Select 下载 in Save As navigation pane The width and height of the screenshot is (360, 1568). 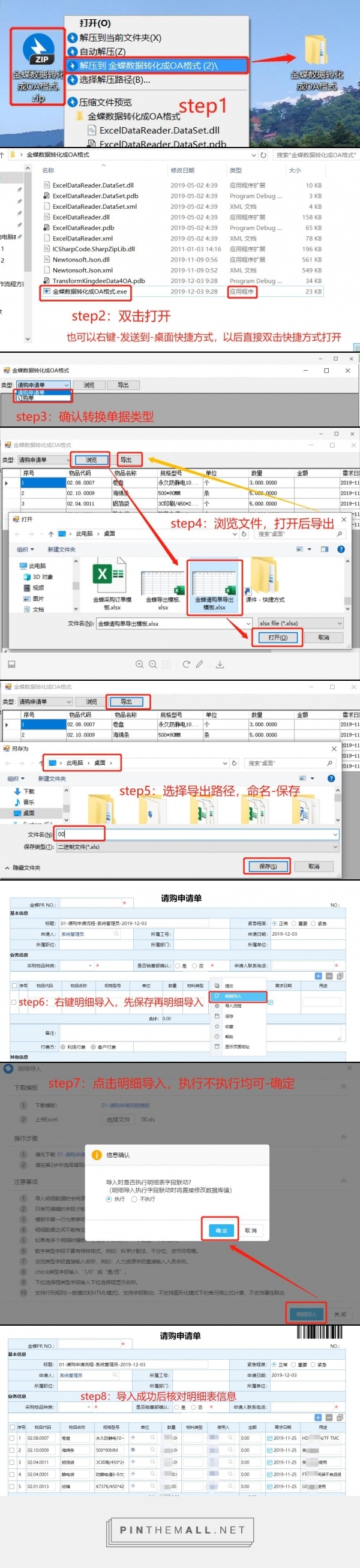coord(25,791)
